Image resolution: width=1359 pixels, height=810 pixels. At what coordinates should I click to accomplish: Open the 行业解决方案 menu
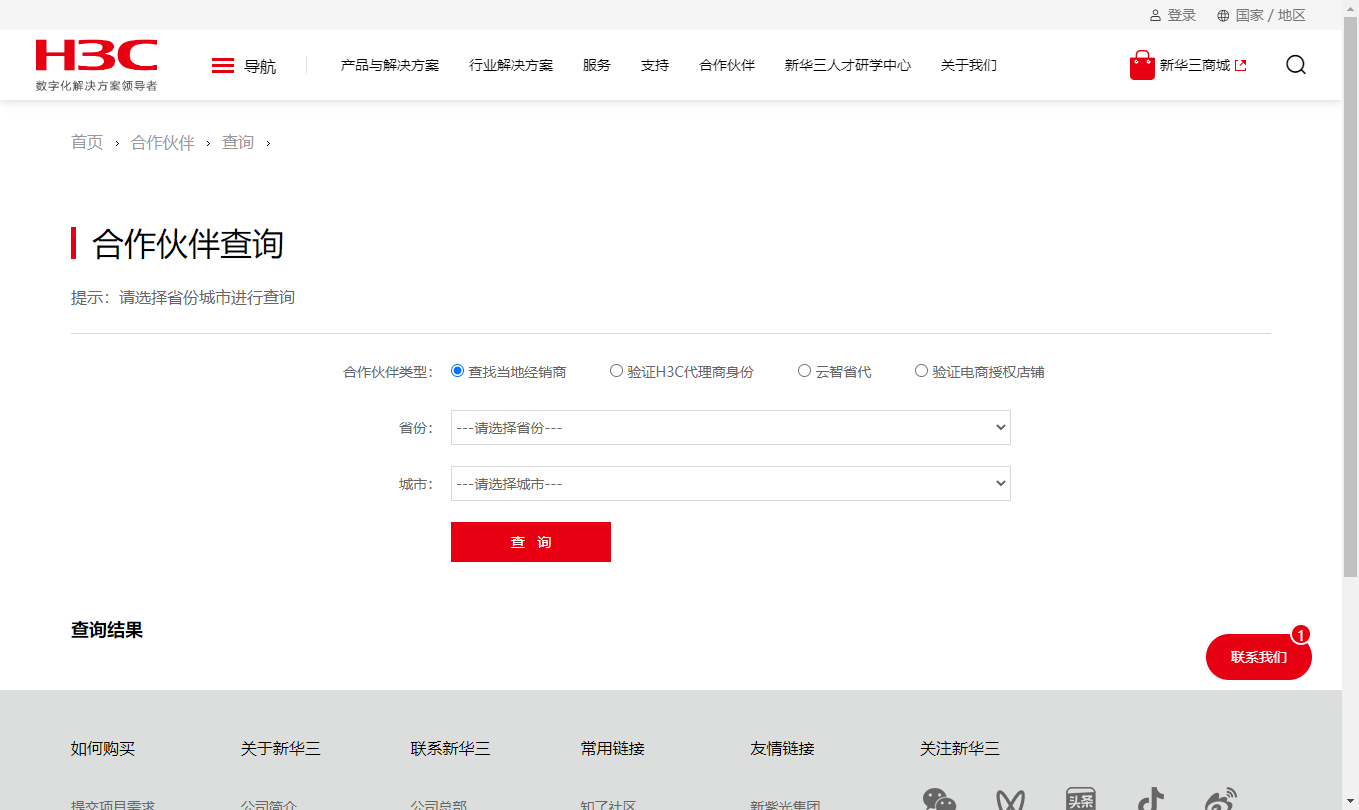[511, 66]
